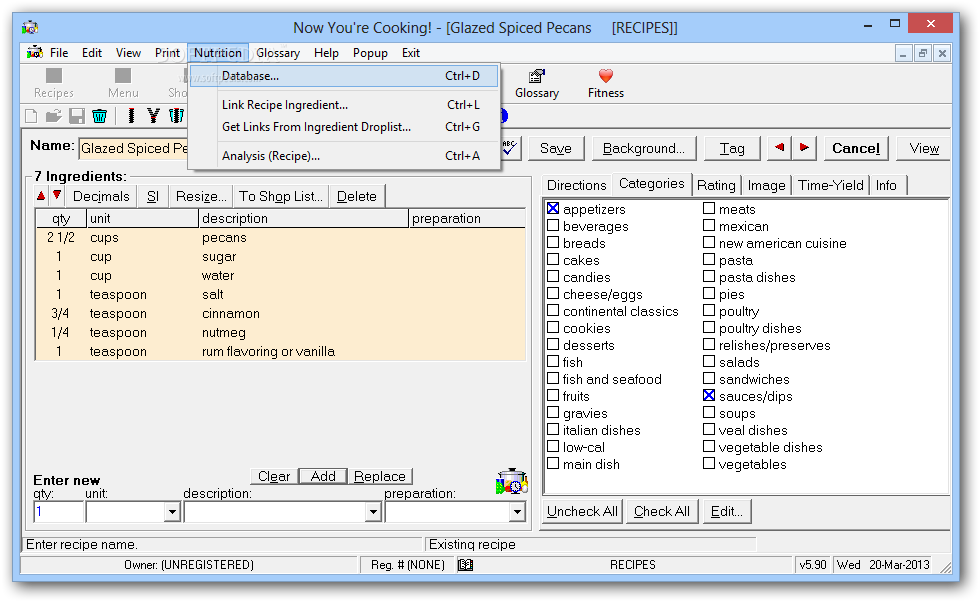Viewport: 980px width, 602px height.
Task: Click the floppy disk save icon
Action: [x=77, y=116]
